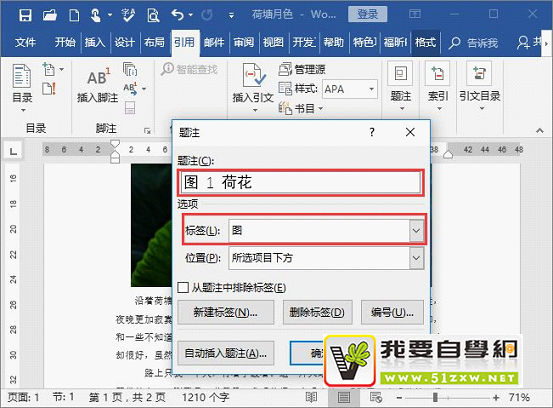This screenshot has width=553, height=408.
Task: Click Update Table icon with exclamation mark
Action: pos(49,89)
